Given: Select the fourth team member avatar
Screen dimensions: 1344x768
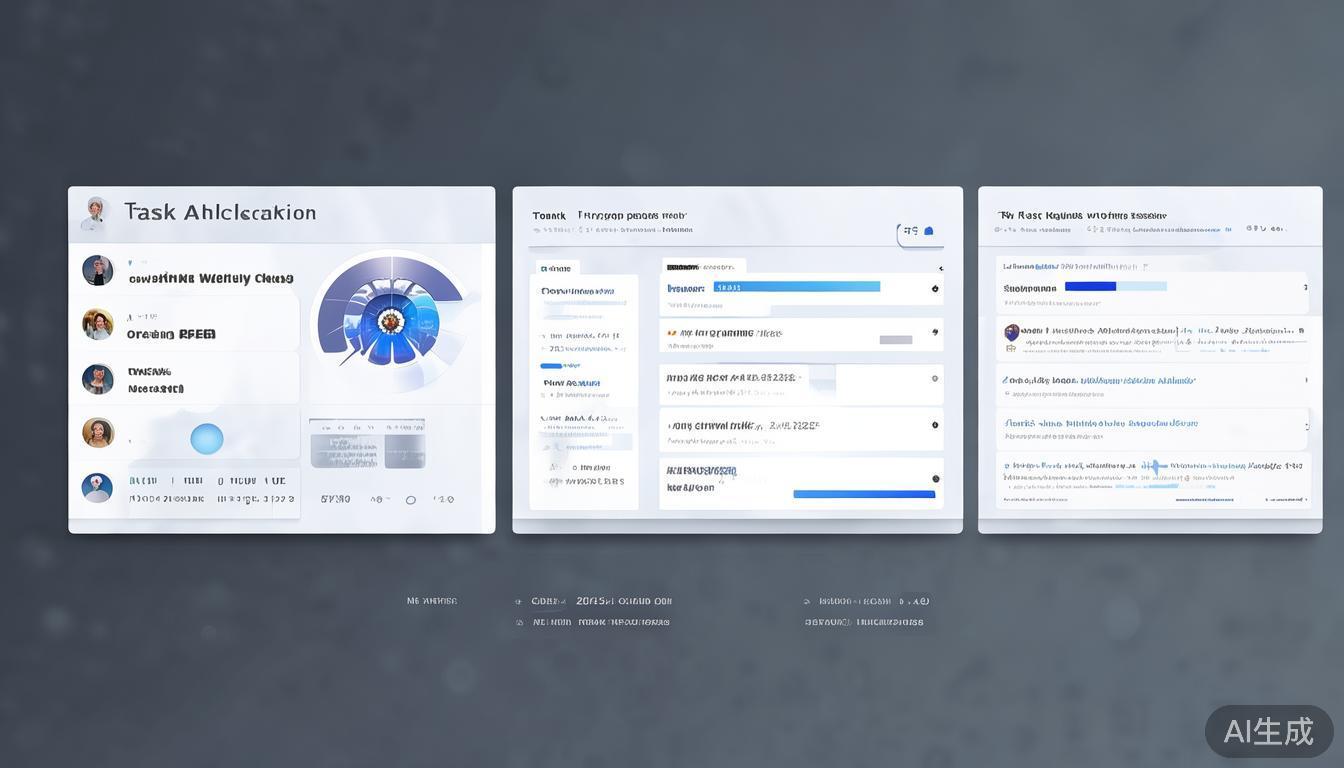Looking at the screenshot, I should click(x=98, y=433).
